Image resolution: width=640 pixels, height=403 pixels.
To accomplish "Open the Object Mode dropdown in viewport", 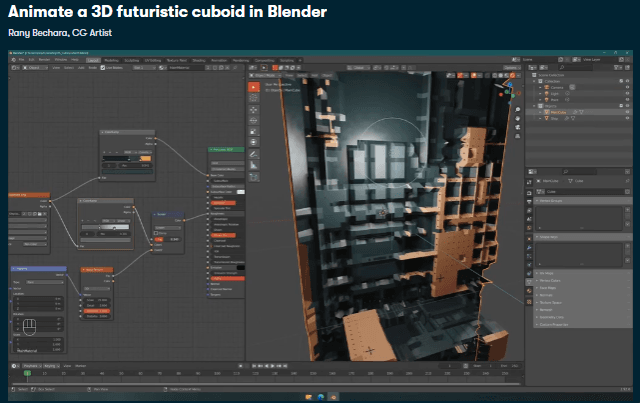I will click(267, 76).
